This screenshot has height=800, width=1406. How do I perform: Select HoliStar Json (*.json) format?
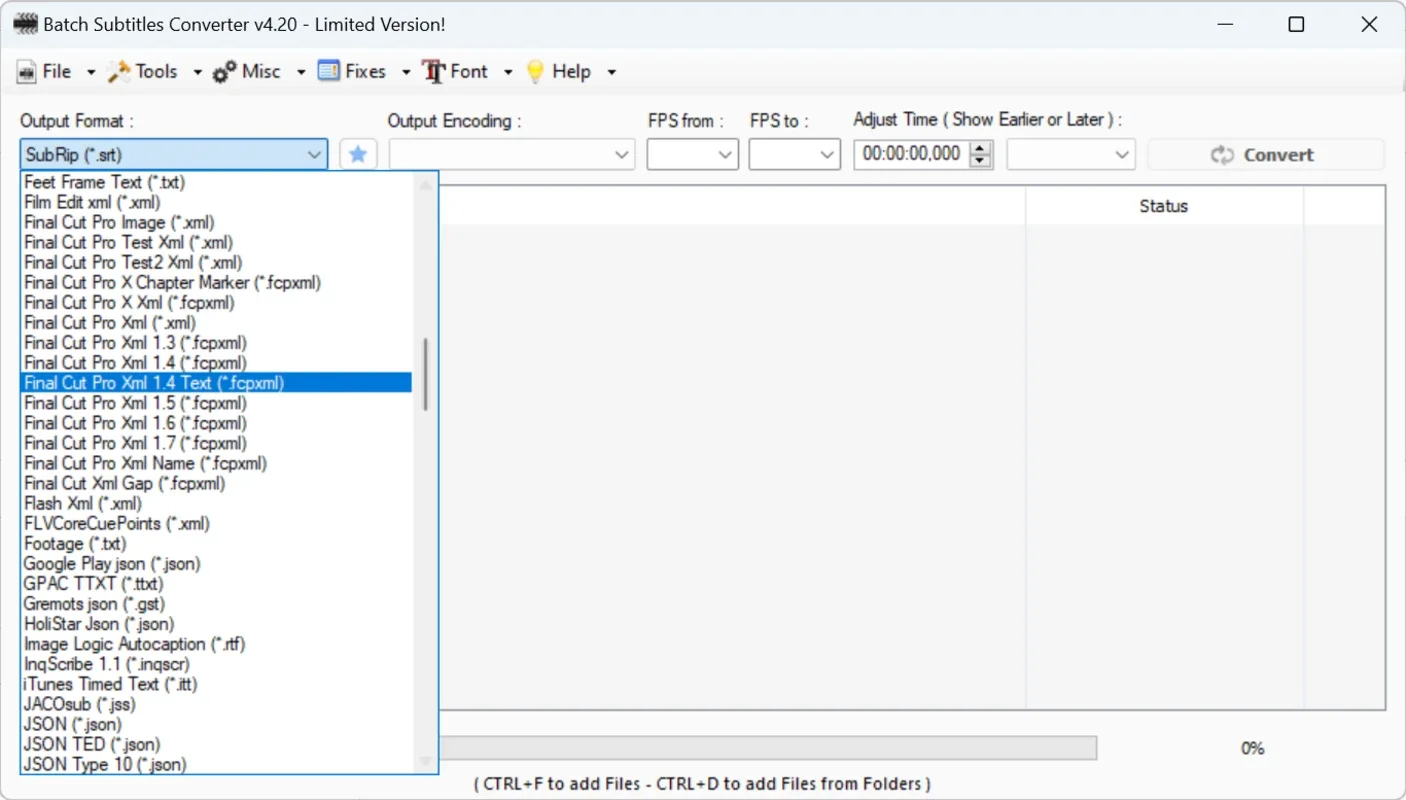217,623
